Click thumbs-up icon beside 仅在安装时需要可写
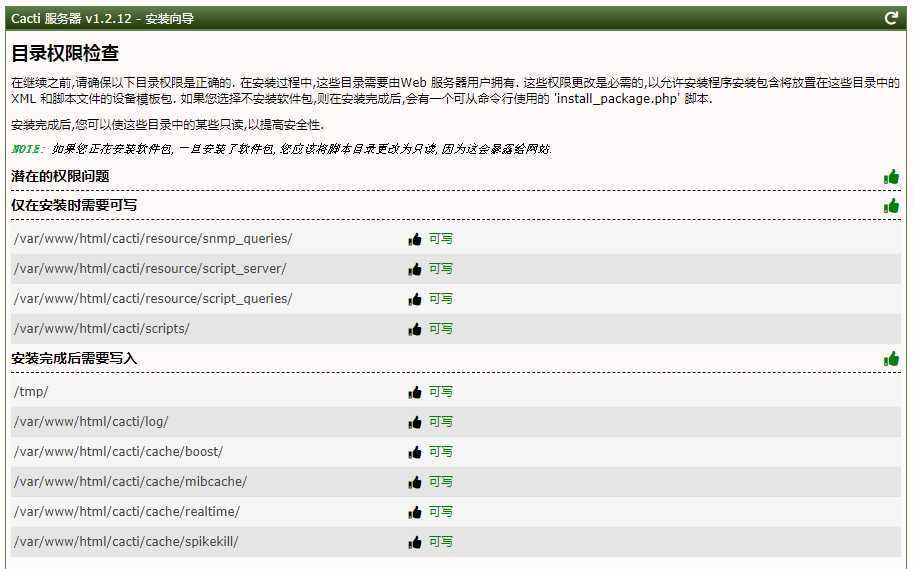Image resolution: width=913 pixels, height=569 pixels. [891, 206]
